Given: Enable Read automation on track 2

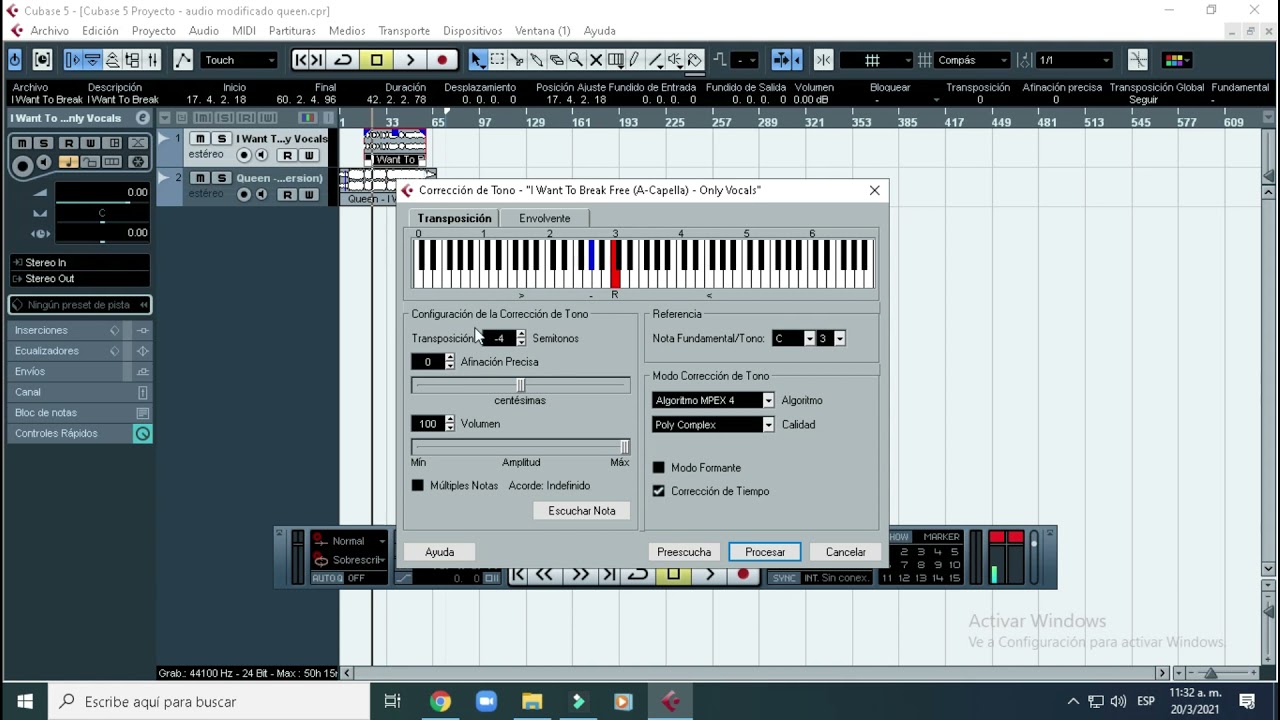Looking at the screenshot, I should pos(287,195).
